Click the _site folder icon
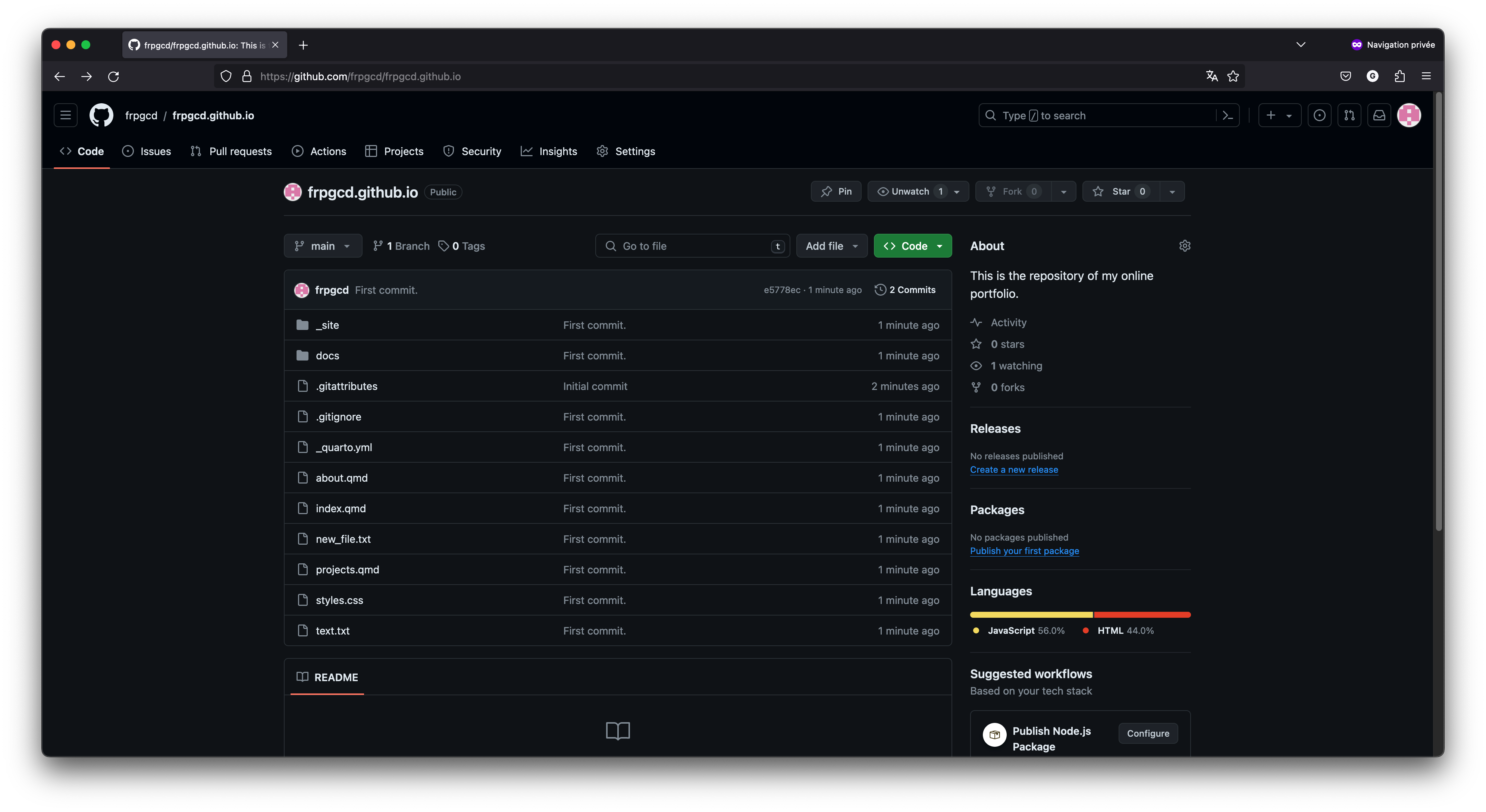The width and height of the screenshot is (1486, 812). tap(302, 325)
